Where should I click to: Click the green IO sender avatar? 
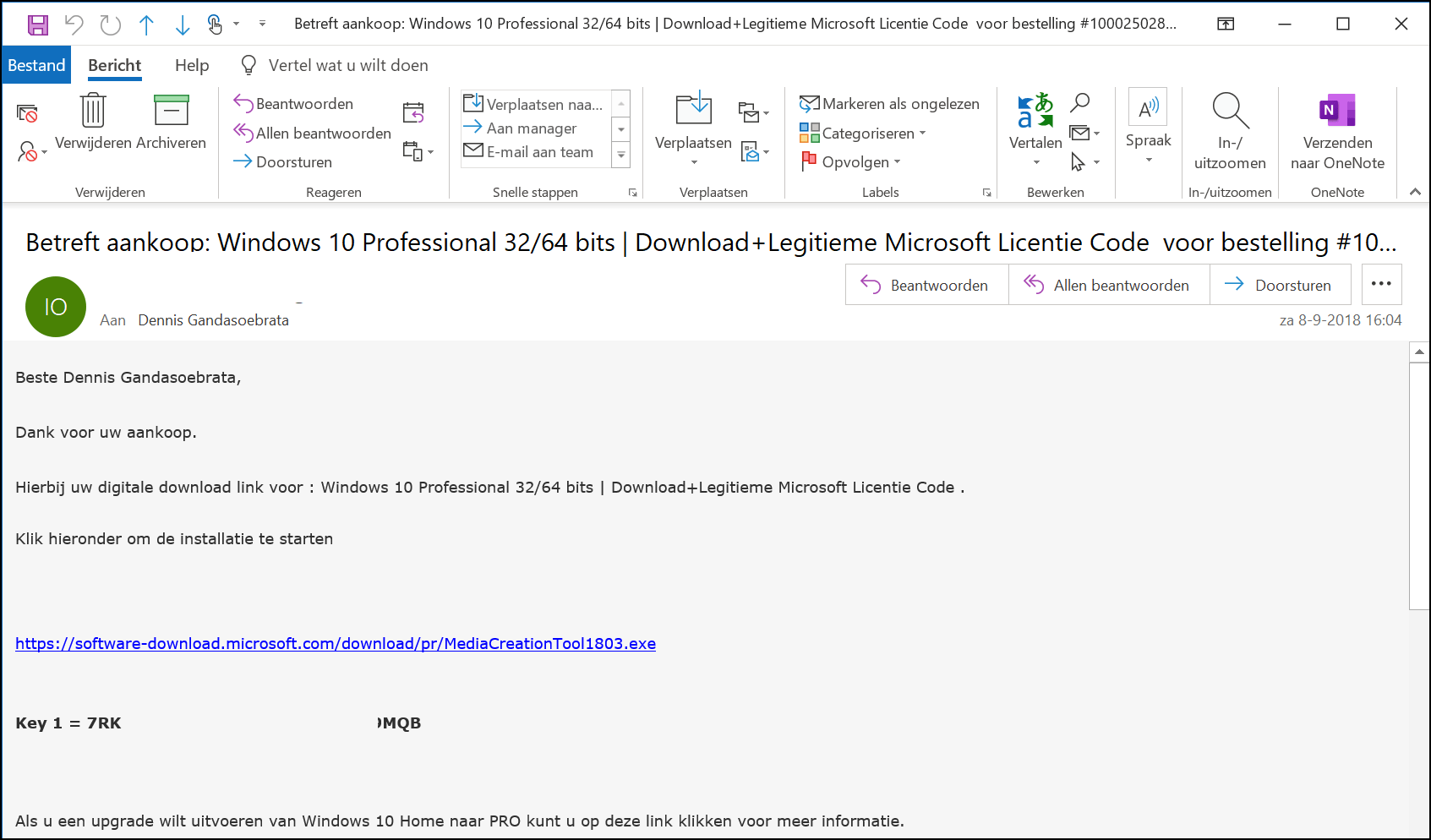coord(56,307)
